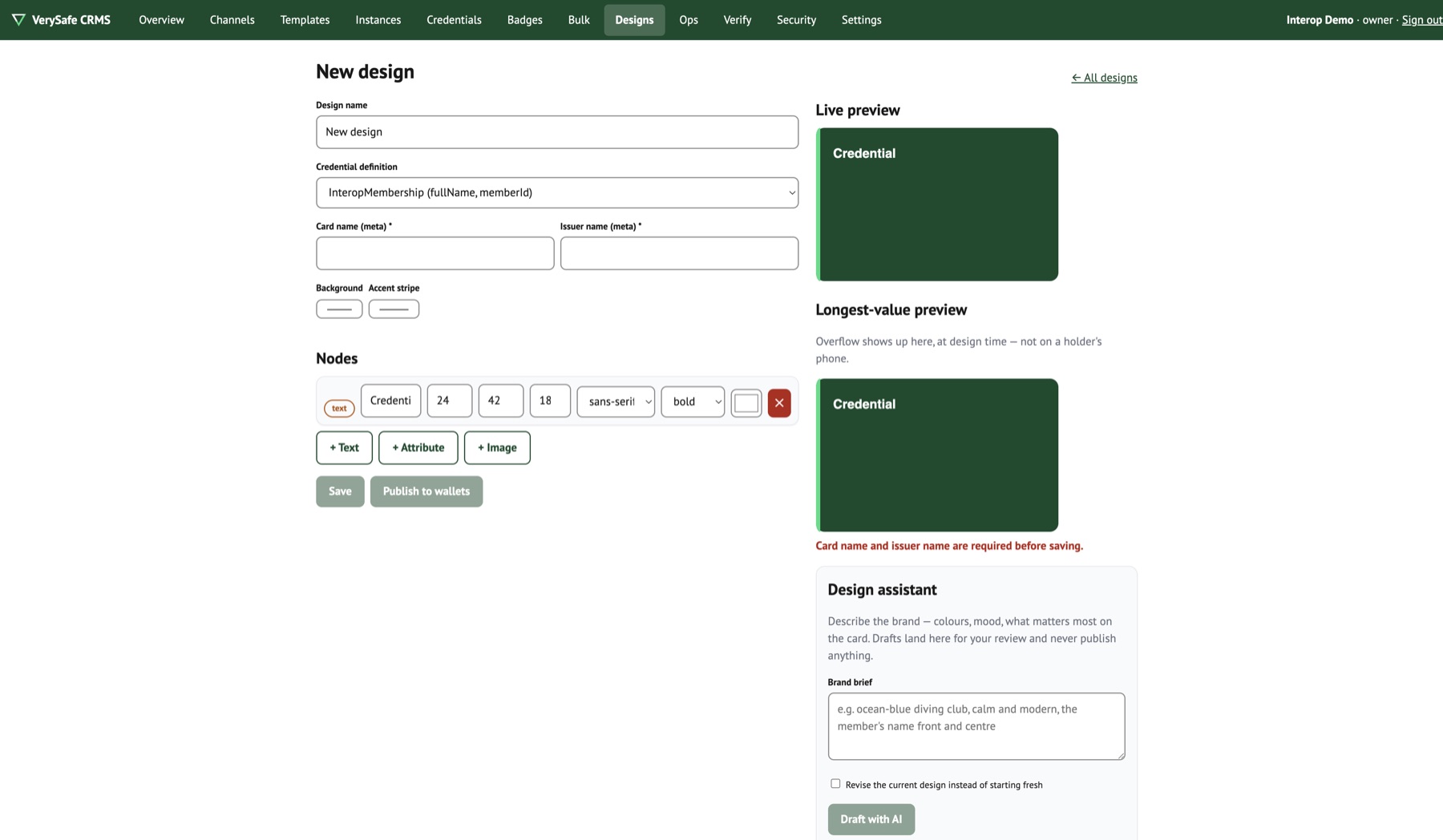Open the Accent stripe color swatch

tap(394, 309)
